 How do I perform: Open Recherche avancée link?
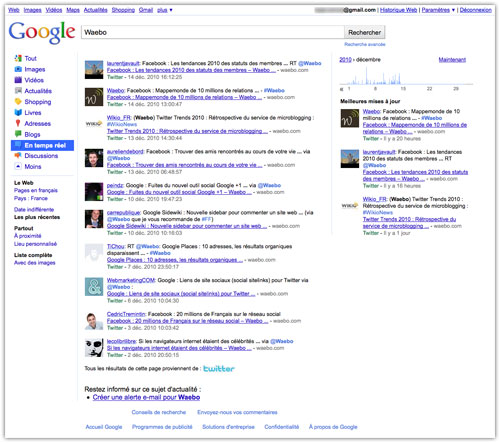point(365,44)
